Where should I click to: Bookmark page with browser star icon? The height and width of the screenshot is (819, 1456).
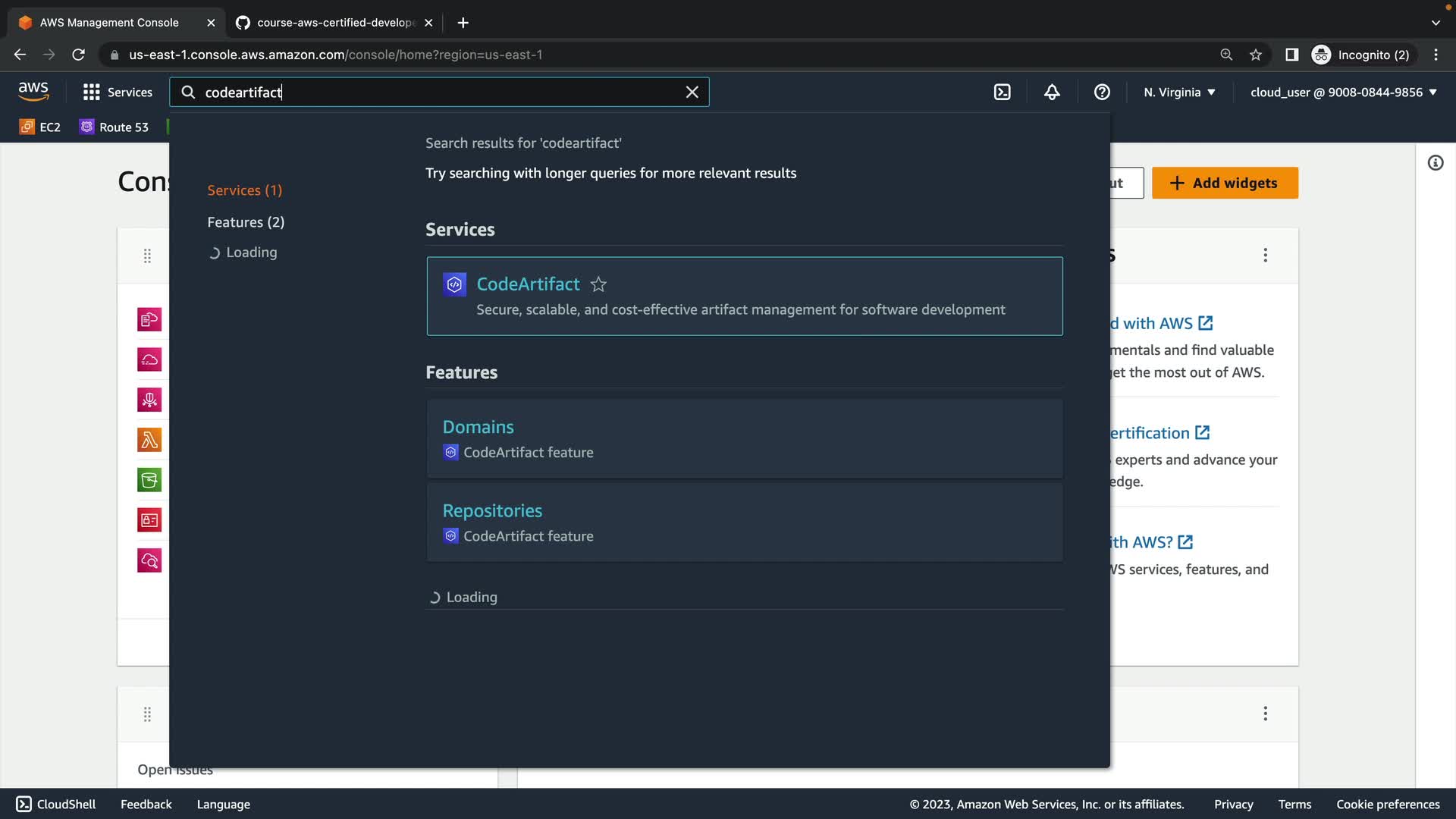[1256, 55]
